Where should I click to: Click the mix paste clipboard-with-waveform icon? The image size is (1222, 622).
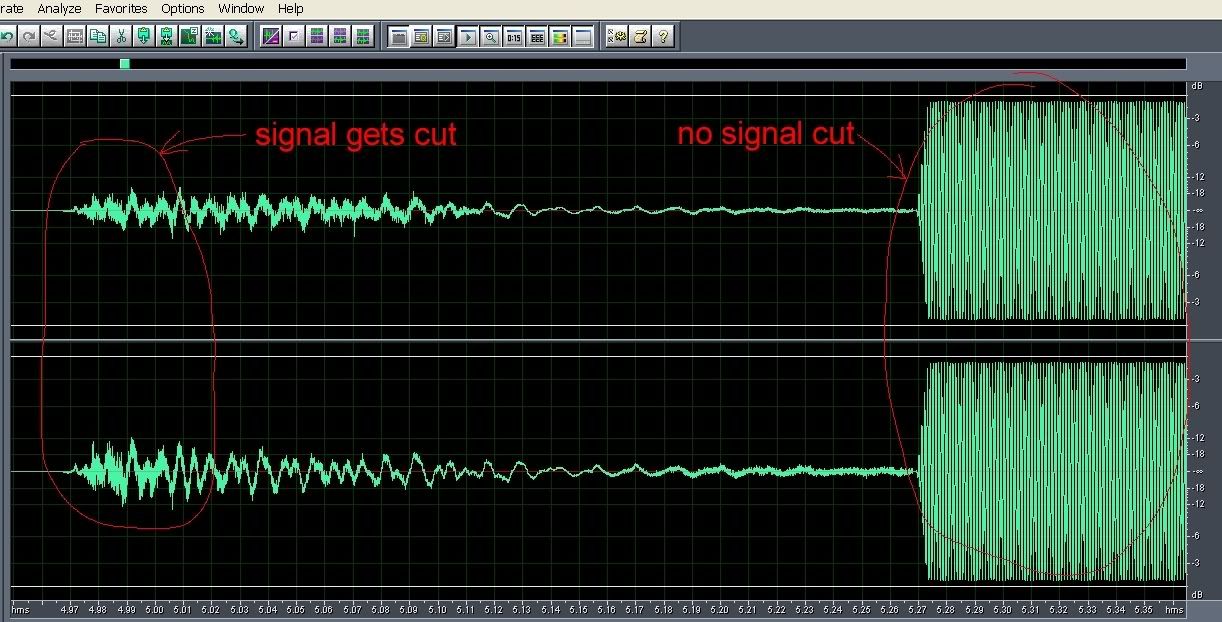167,37
